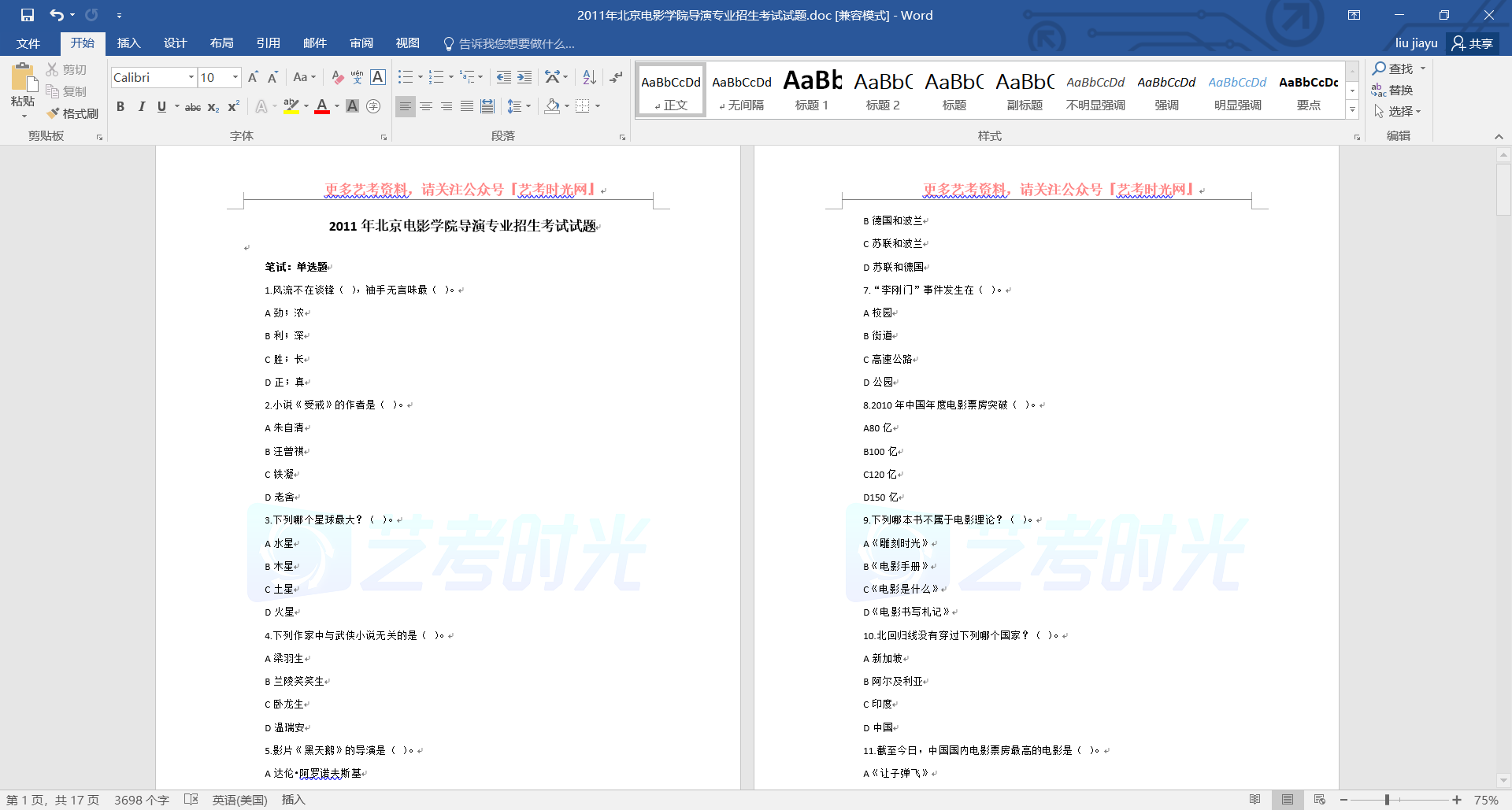Click the 替换 button
Viewport: 1512px width, 810px height.
(1393, 91)
